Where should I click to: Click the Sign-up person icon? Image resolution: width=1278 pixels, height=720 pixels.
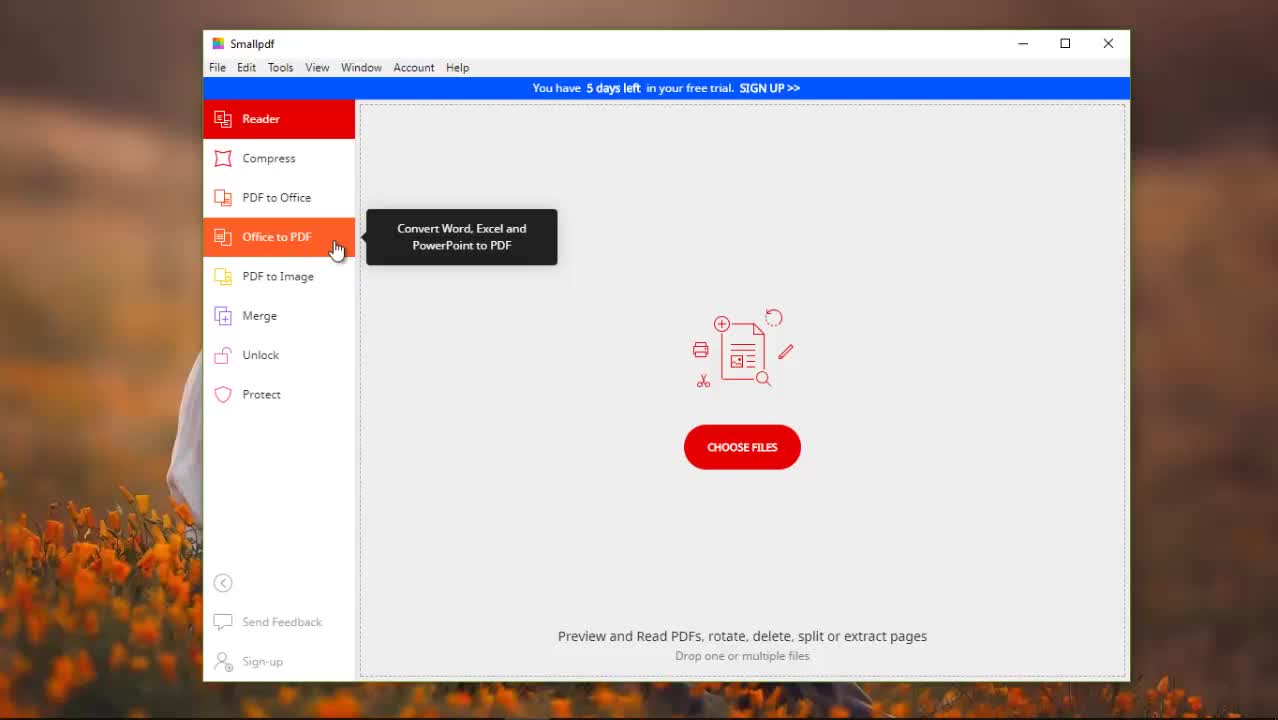click(x=223, y=661)
